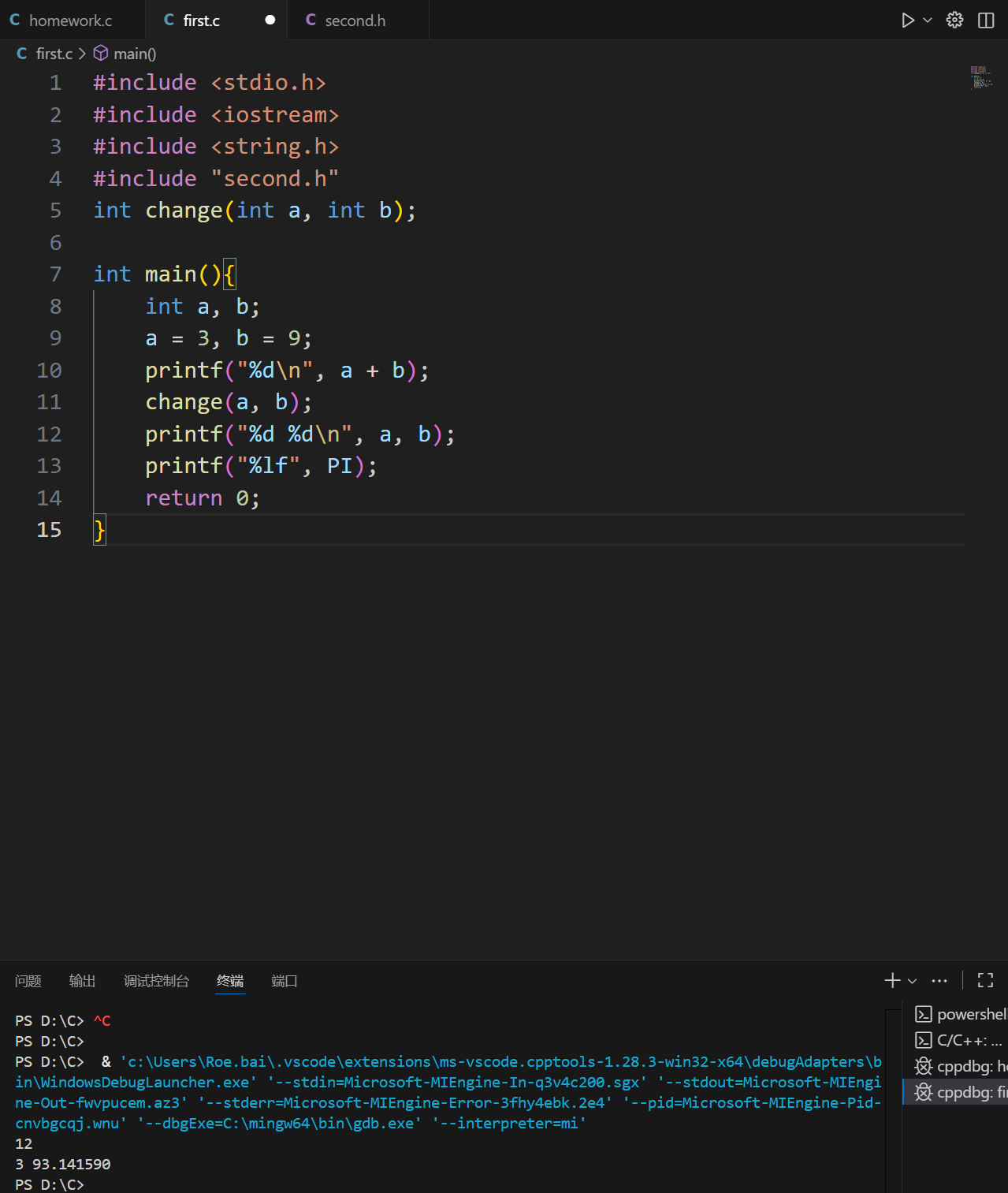Click the return 0; statement
Screen dimensions: 1008x1193
pos(203,498)
